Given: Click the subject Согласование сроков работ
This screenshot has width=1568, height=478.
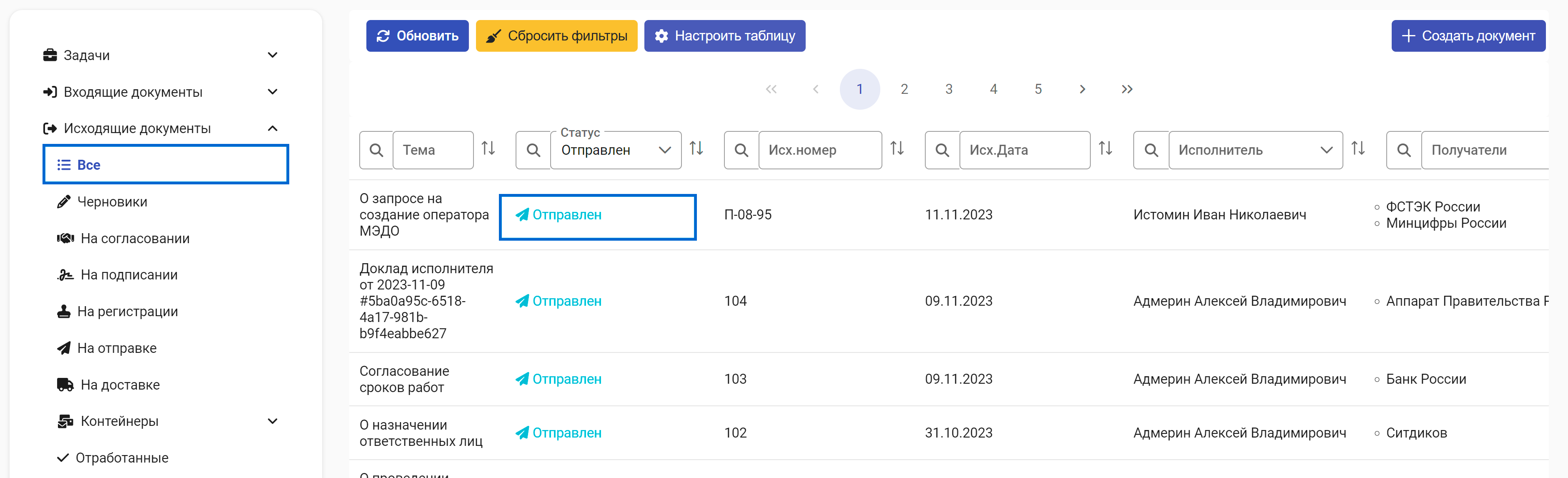Looking at the screenshot, I should 404,380.
